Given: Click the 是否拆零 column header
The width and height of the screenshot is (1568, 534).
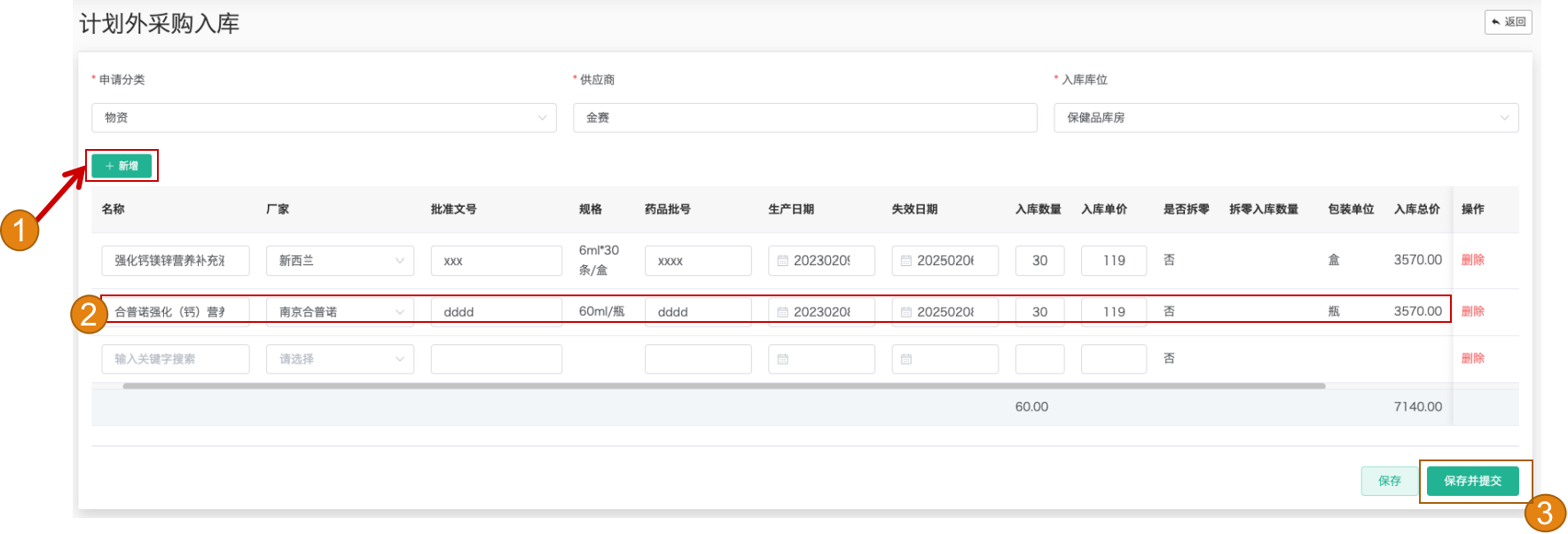Looking at the screenshot, I should 1186,209.
